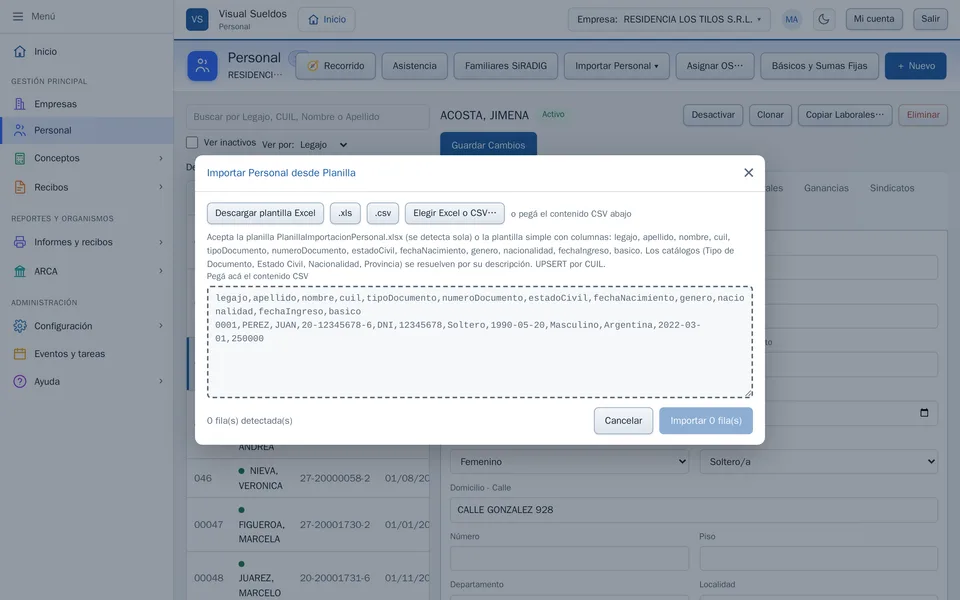Expand the Configuración submenu chevron
The height and width of the screenshot is (600, 960).
coord(161,326)
